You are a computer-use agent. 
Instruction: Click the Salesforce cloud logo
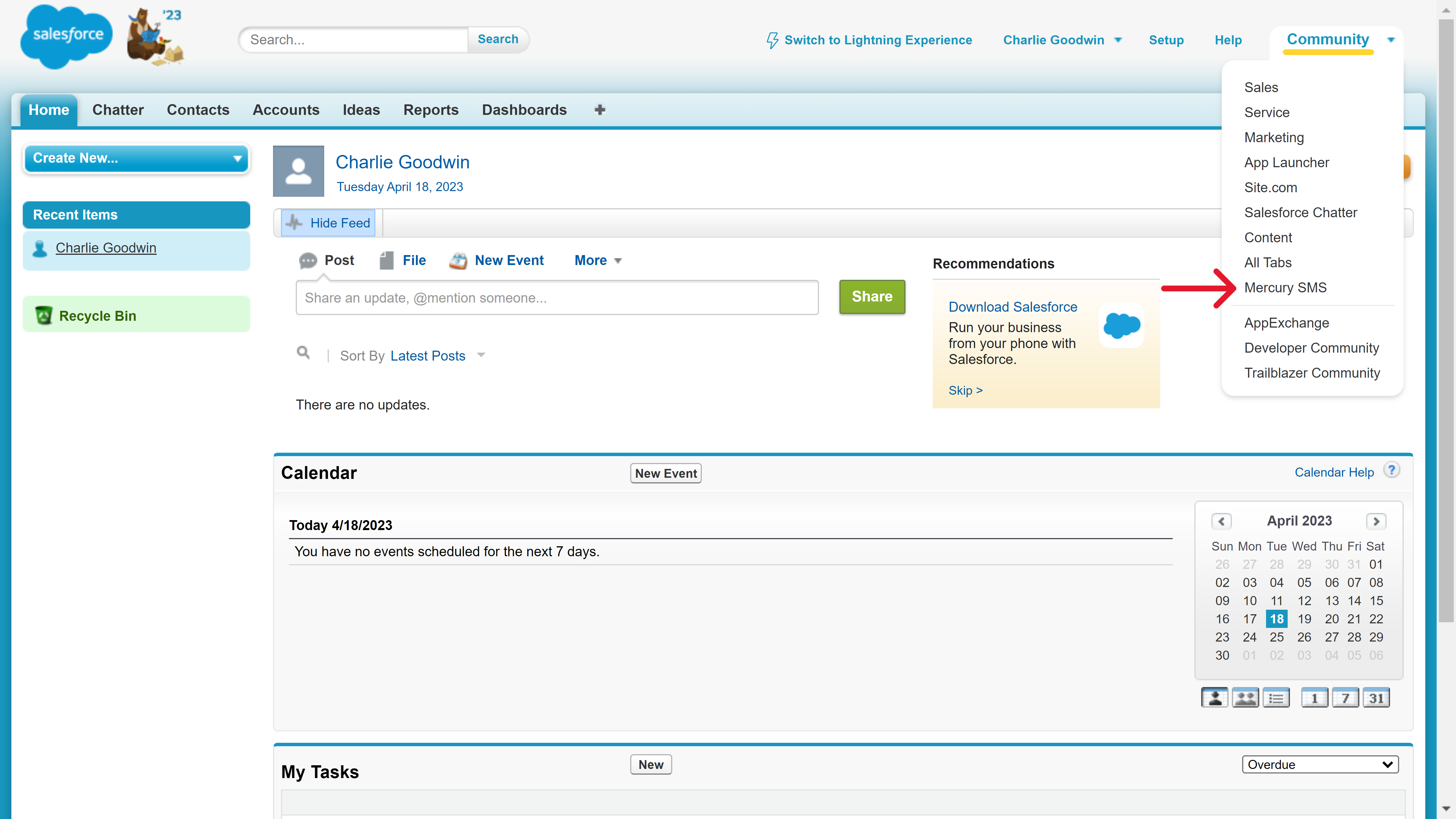(67, 37)
